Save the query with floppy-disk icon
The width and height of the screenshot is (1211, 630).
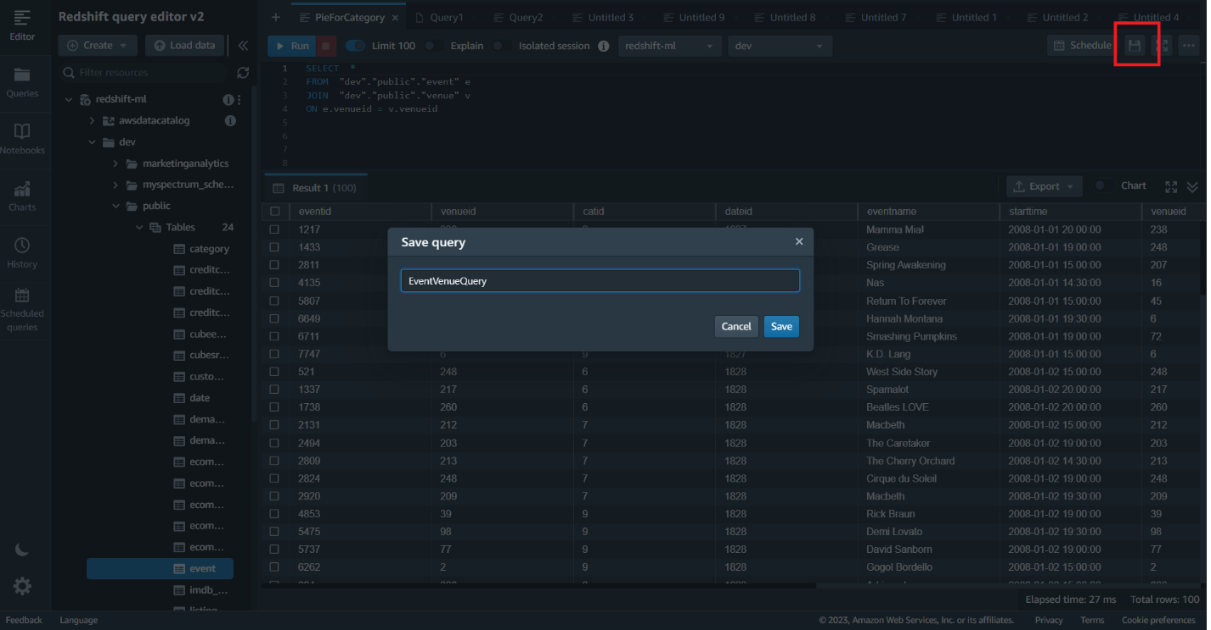click(x=1134, y=46)
